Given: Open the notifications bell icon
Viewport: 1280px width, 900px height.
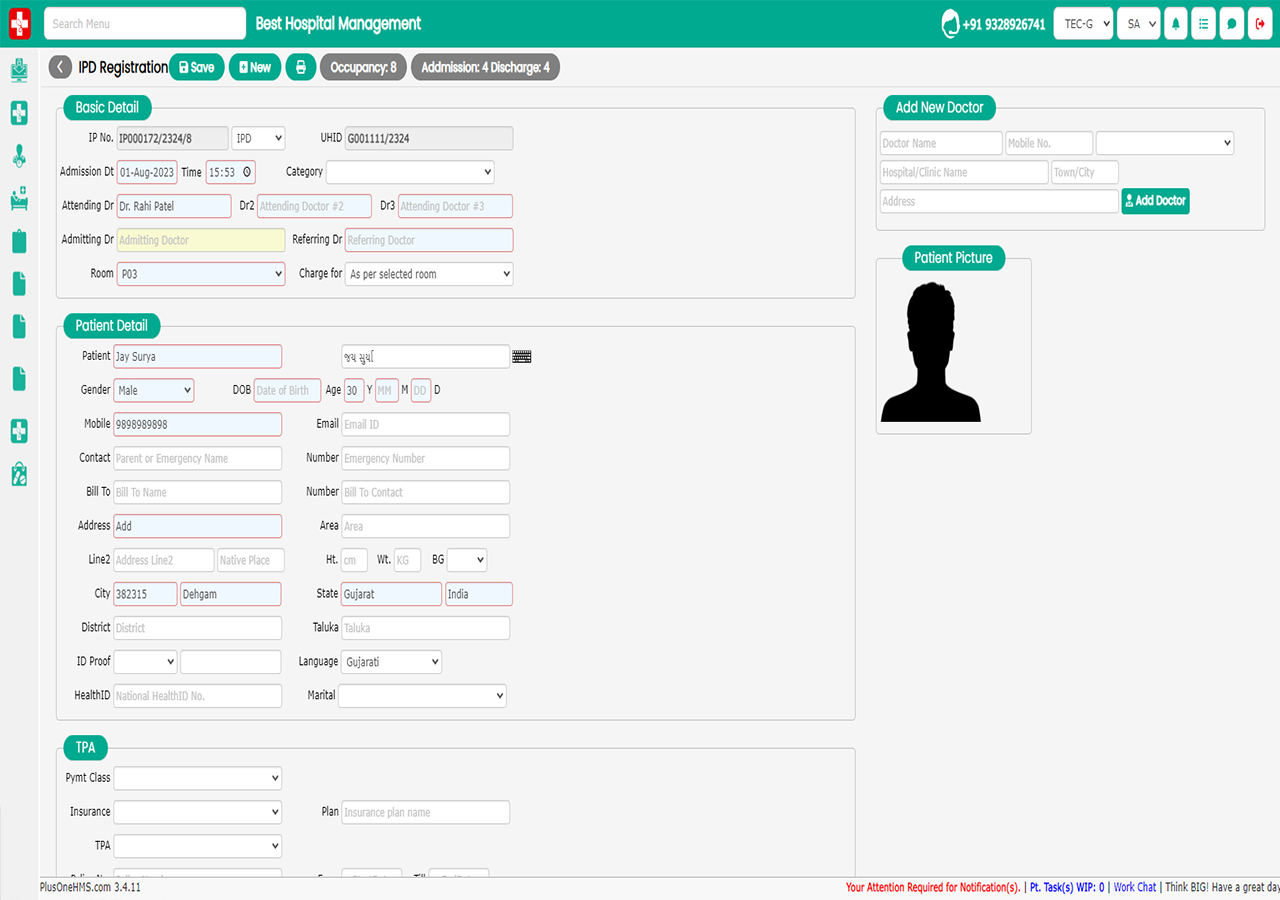Looking at the screenshot, I should coord(1175,24).
